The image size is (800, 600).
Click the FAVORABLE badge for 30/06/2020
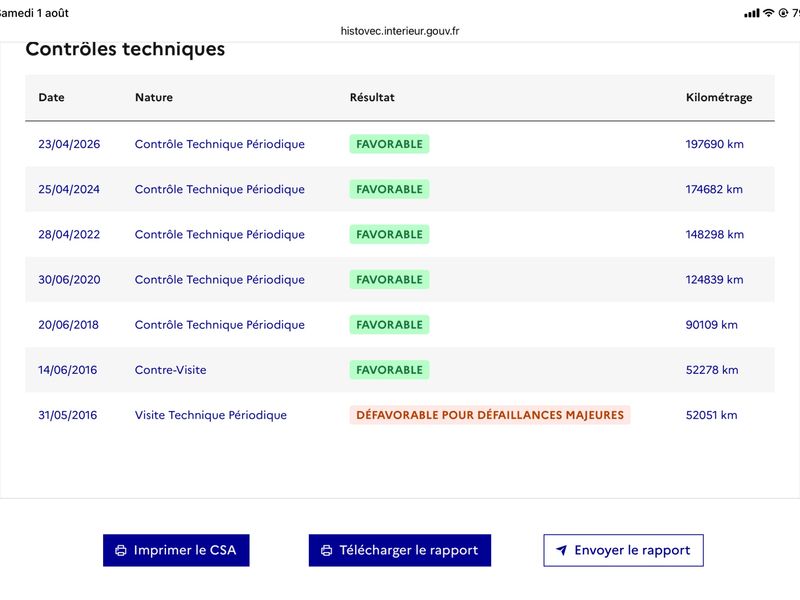click(389, 280)
